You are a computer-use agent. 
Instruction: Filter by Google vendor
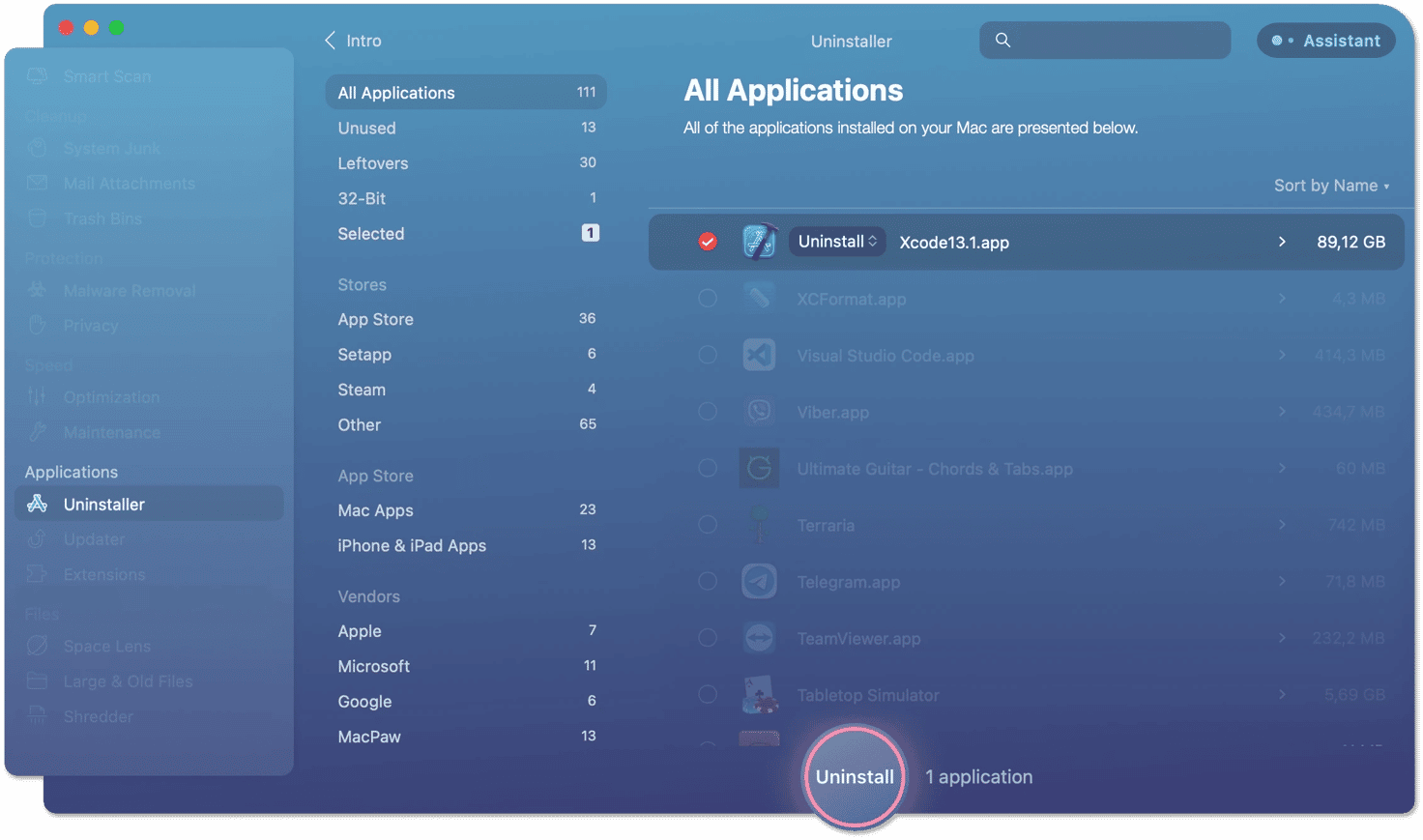[x=466, y=702]
